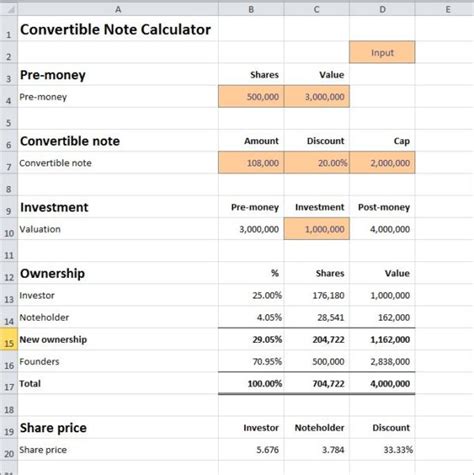This screenshot has width=474, height=475.
Task: Click the Amount column header cell
Action: (251, 141)
